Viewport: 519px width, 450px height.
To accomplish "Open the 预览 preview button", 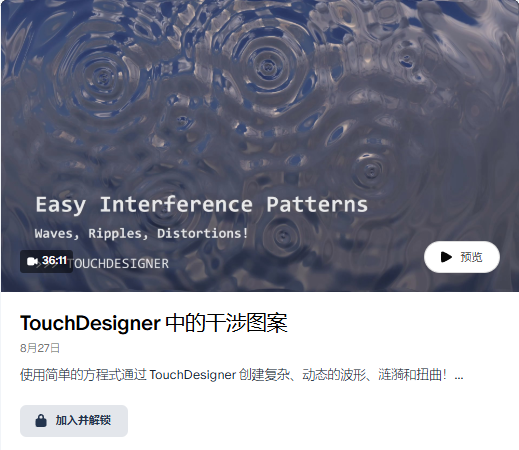I will [x=462, y=257].
